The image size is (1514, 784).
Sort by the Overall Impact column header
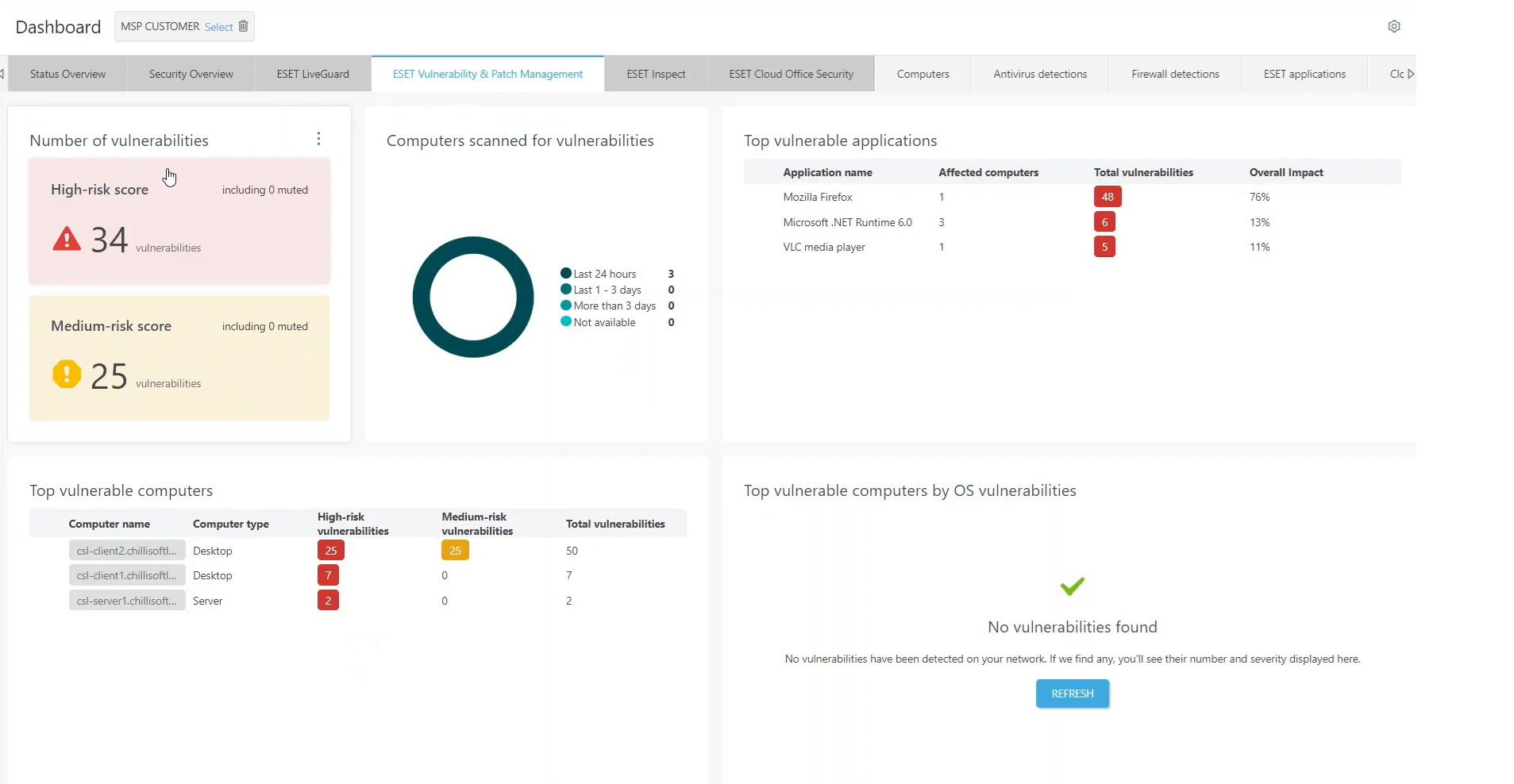[x=1286, y=172]
